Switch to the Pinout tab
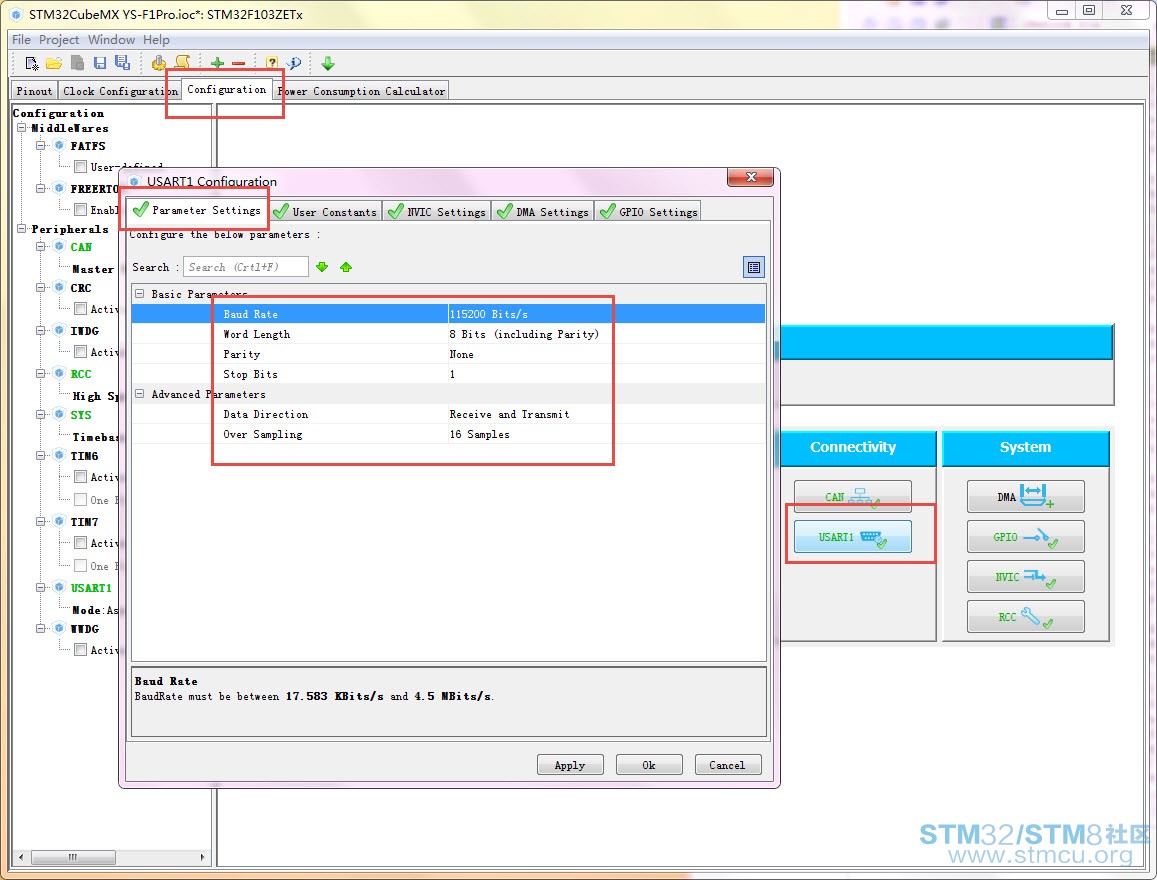The width and height of the screenshot is (1157, 880). click(x=35, y=91)
